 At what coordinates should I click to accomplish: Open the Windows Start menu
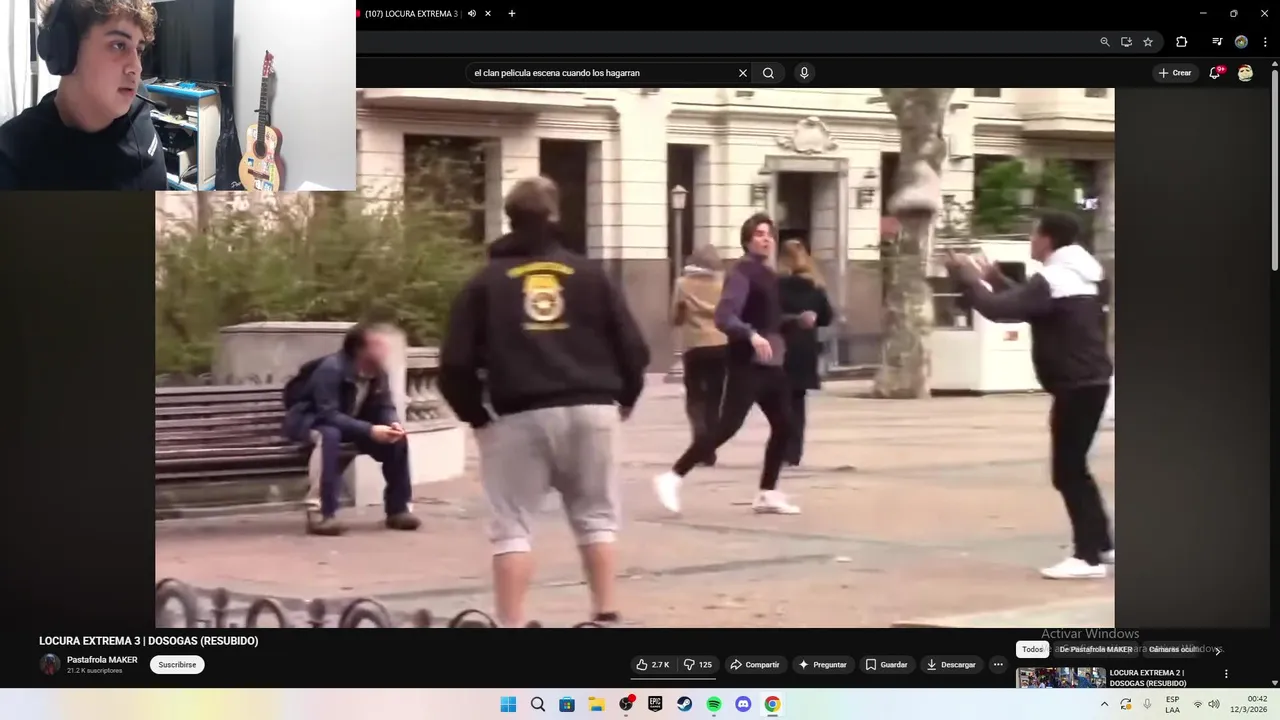508,704
